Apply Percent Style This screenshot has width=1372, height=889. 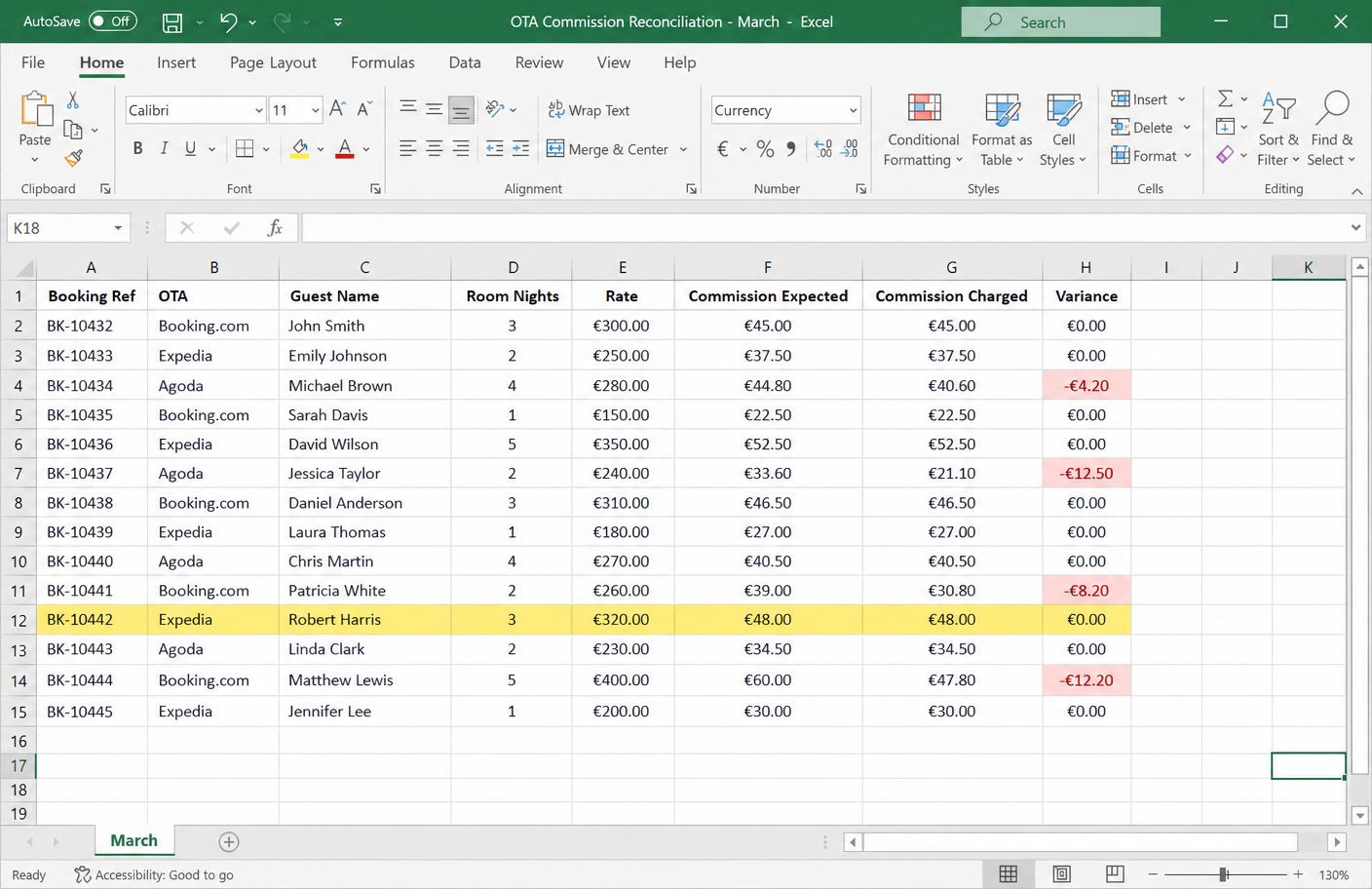point(765,149)
